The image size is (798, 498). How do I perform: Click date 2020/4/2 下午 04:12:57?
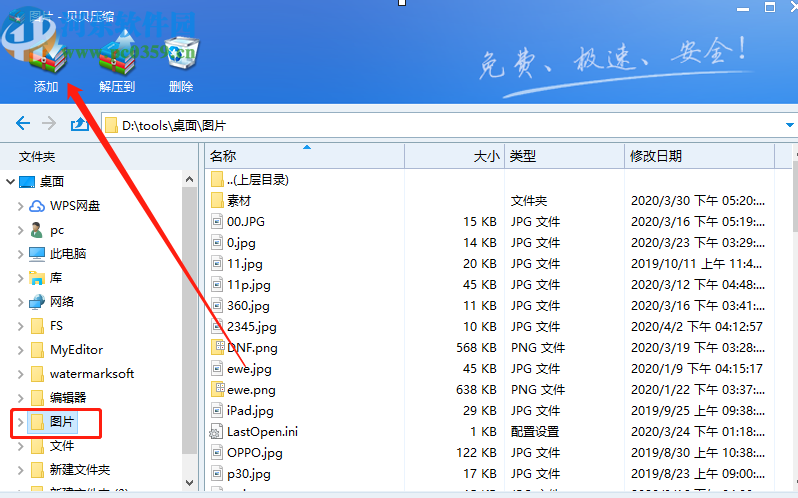pyautogui.click(x=697, y=327)
